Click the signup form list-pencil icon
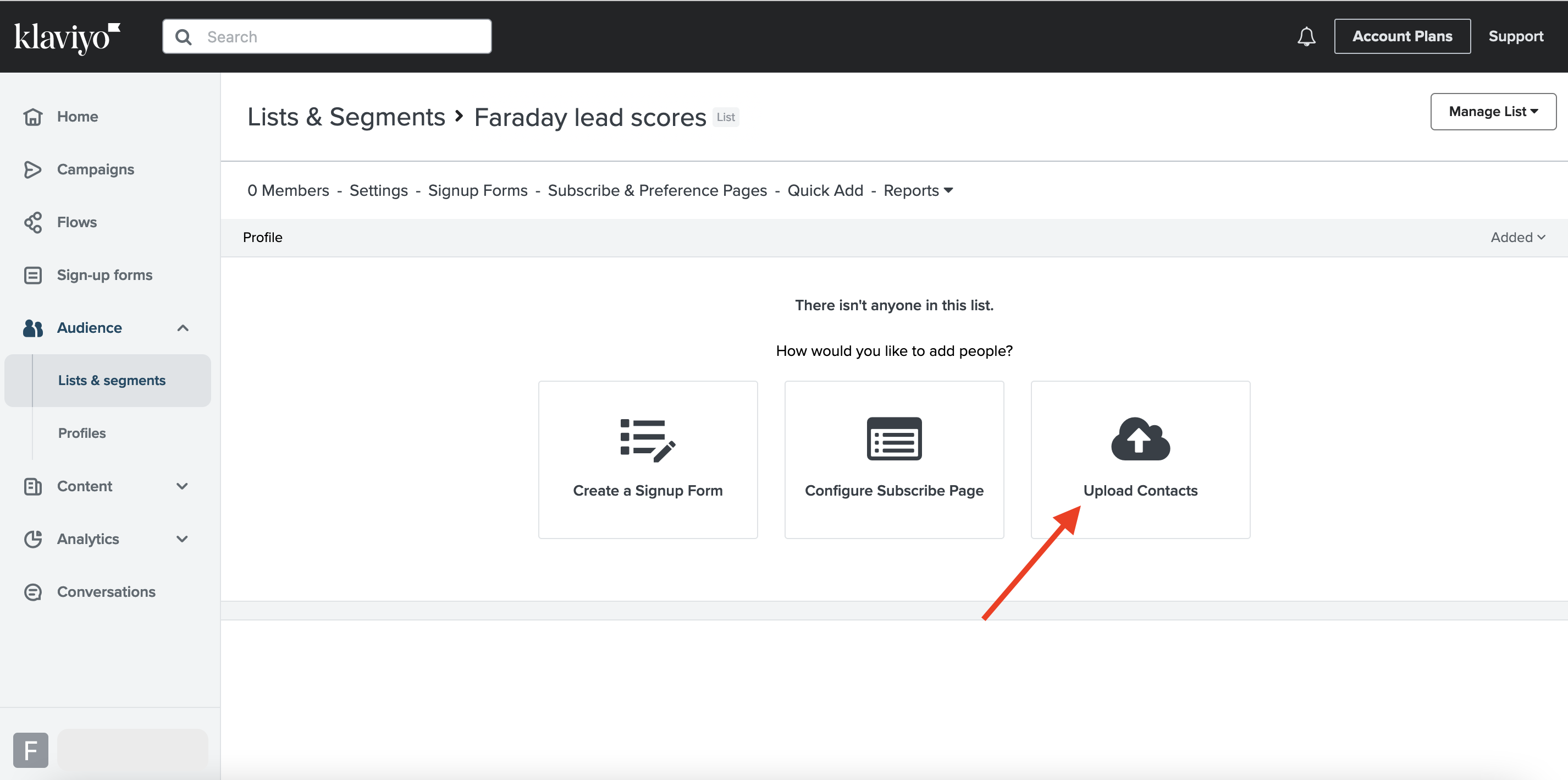This screenshot has height=780, width=1568. pyautogui.click(x=648, y=440)
